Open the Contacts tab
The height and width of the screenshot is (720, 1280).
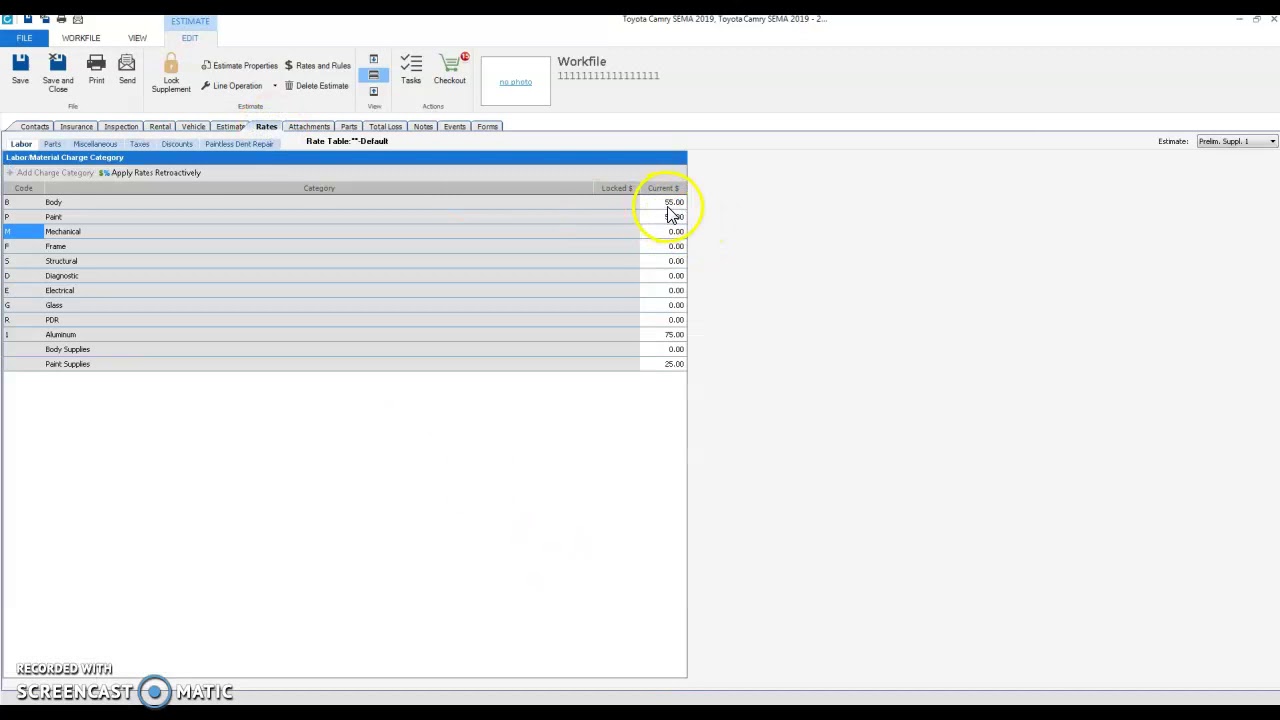[x=34, y=127]
